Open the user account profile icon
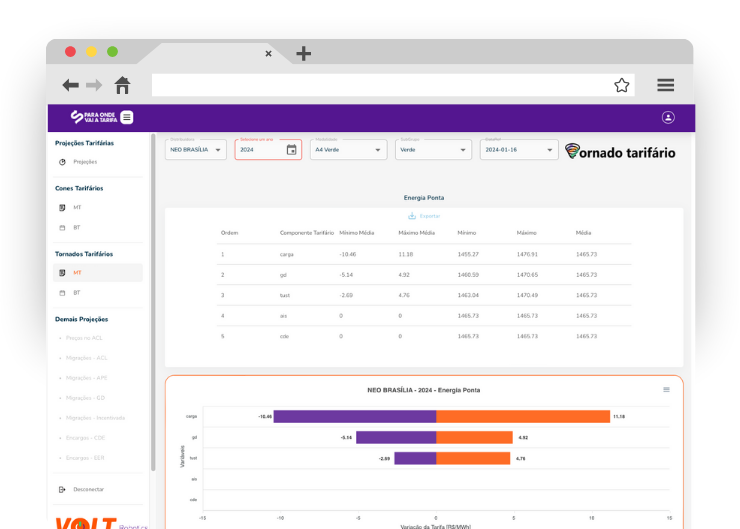Viewport: 740px width, 529px height. (668, 118)
